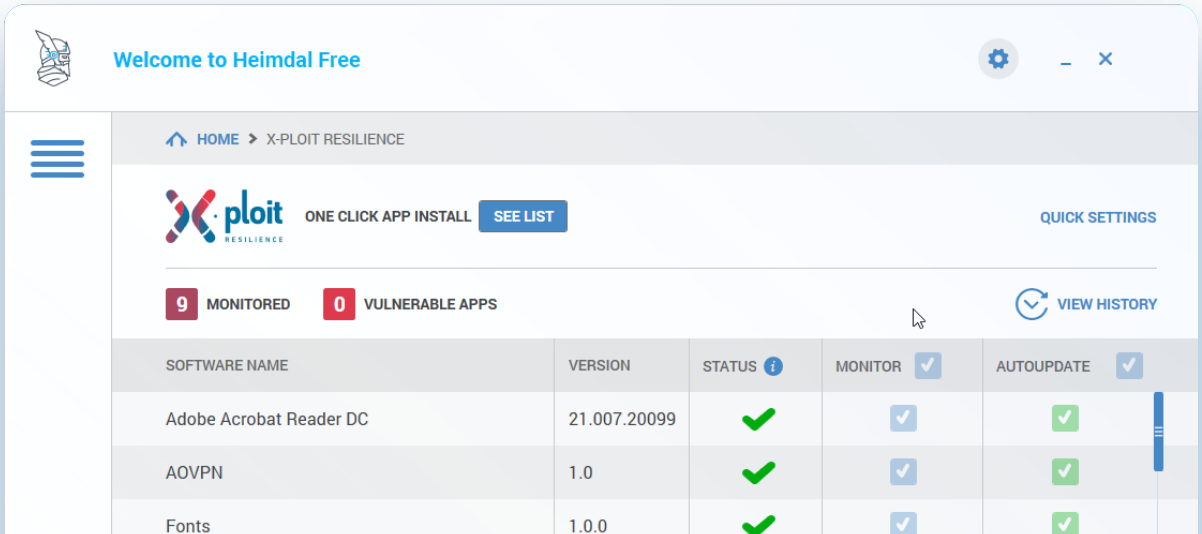Screen dimensions: 1202x534
Task: Click the ONE CLICK APP INSTALL text
Action: pos(388,216)
